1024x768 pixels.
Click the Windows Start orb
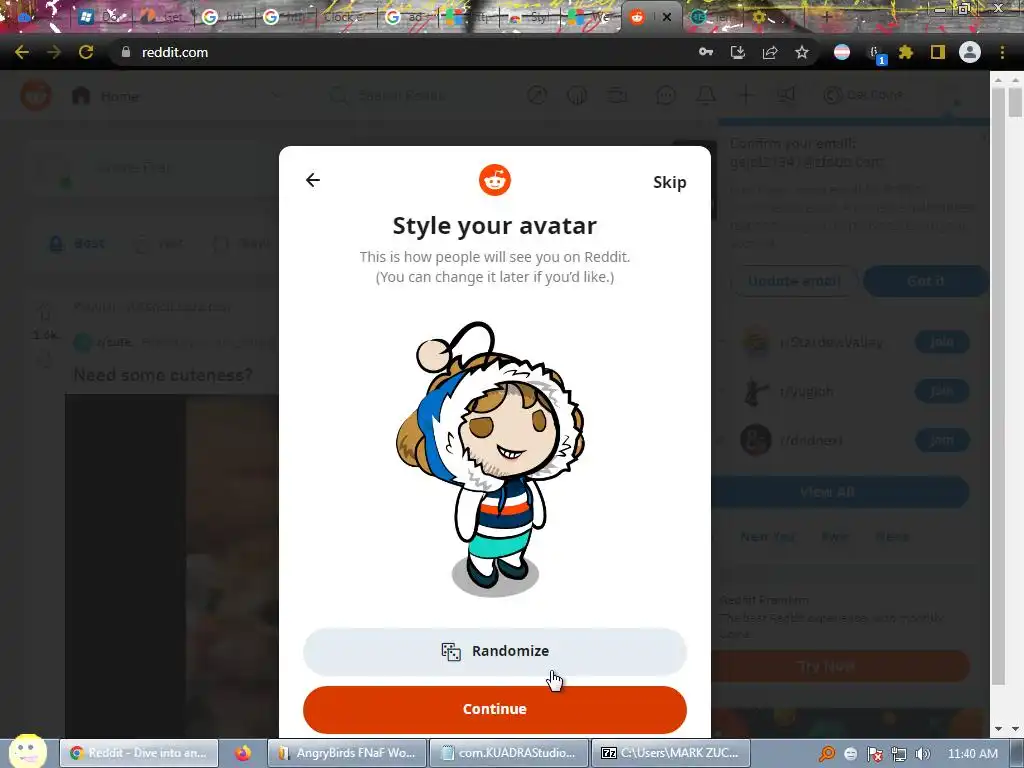[x=27, y=751]
